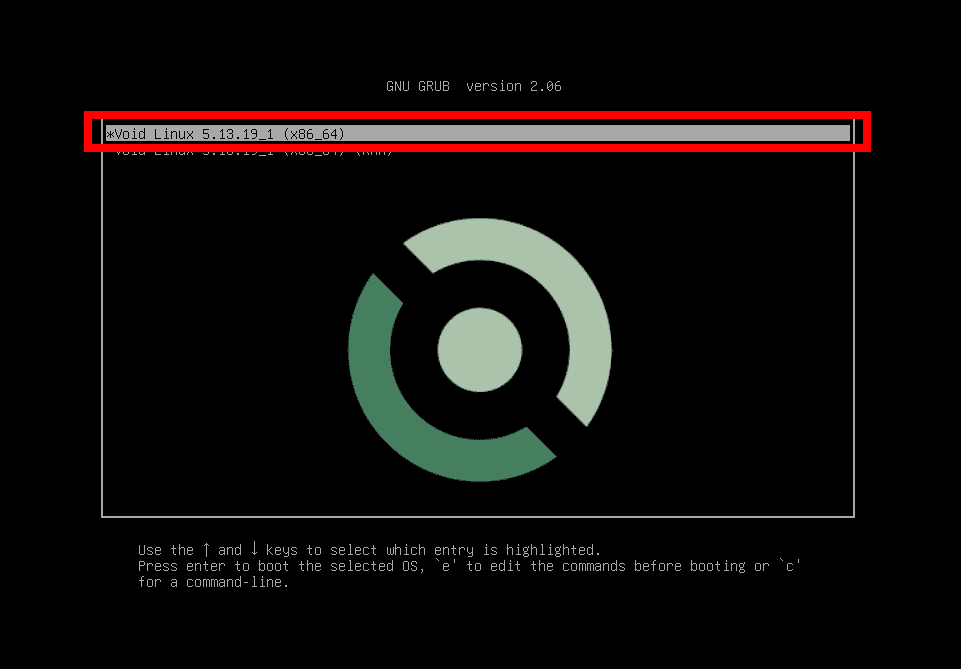Choose the second boot entry below the highlighted one
The height and width of the screenshot is (669, 961).
click(254, 151)
